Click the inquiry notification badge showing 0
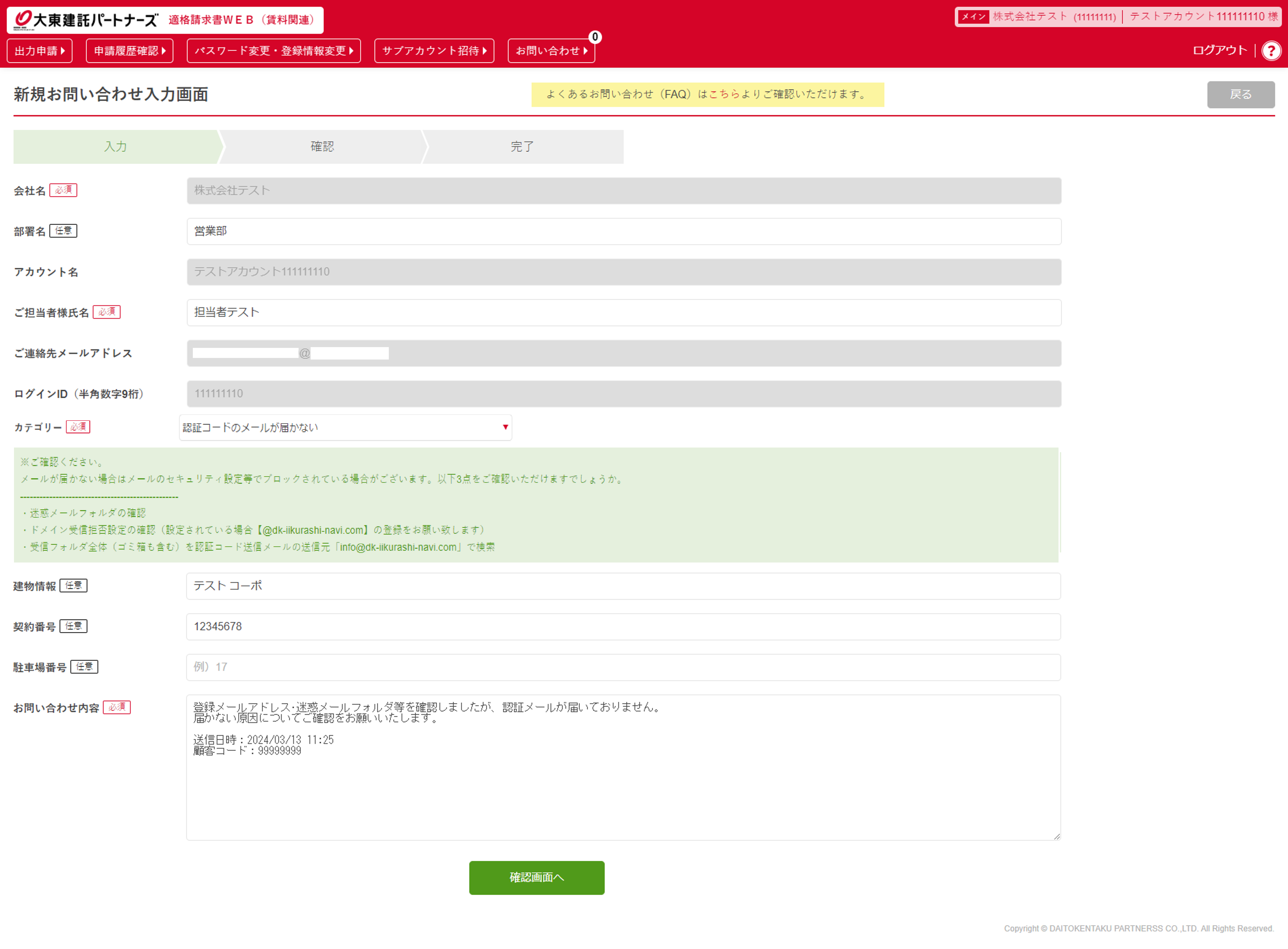The width and height of the screenshot is (1288, 949). point(595,37)
